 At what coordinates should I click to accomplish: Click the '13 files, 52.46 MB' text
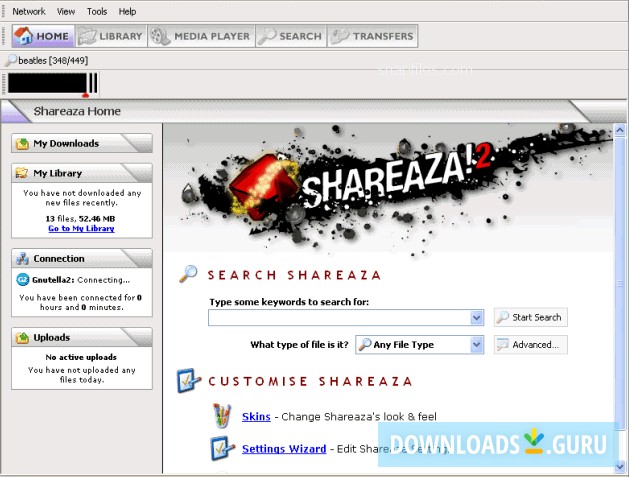[80, 219]
